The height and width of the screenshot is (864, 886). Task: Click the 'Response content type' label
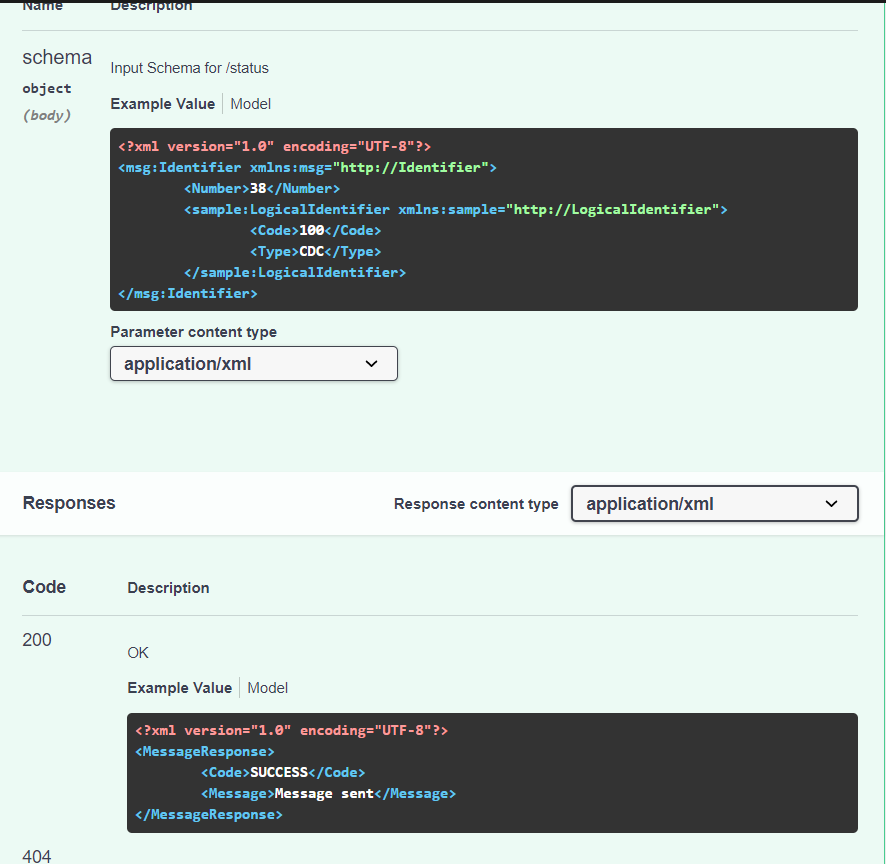click(476, 503)
